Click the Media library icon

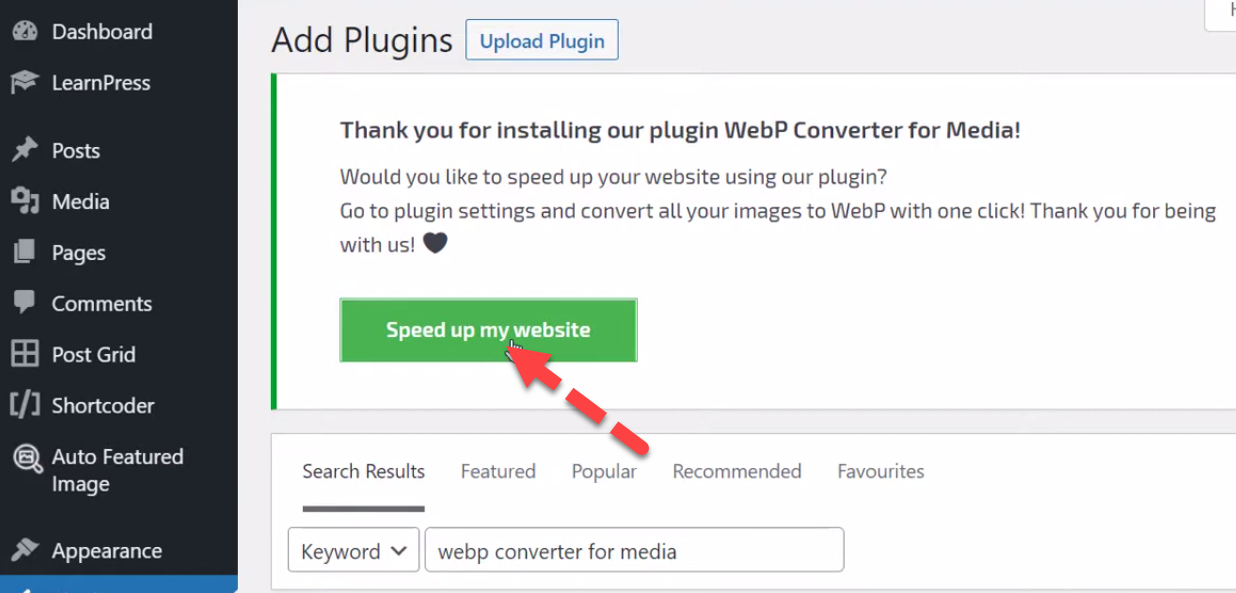pos(24,201)
